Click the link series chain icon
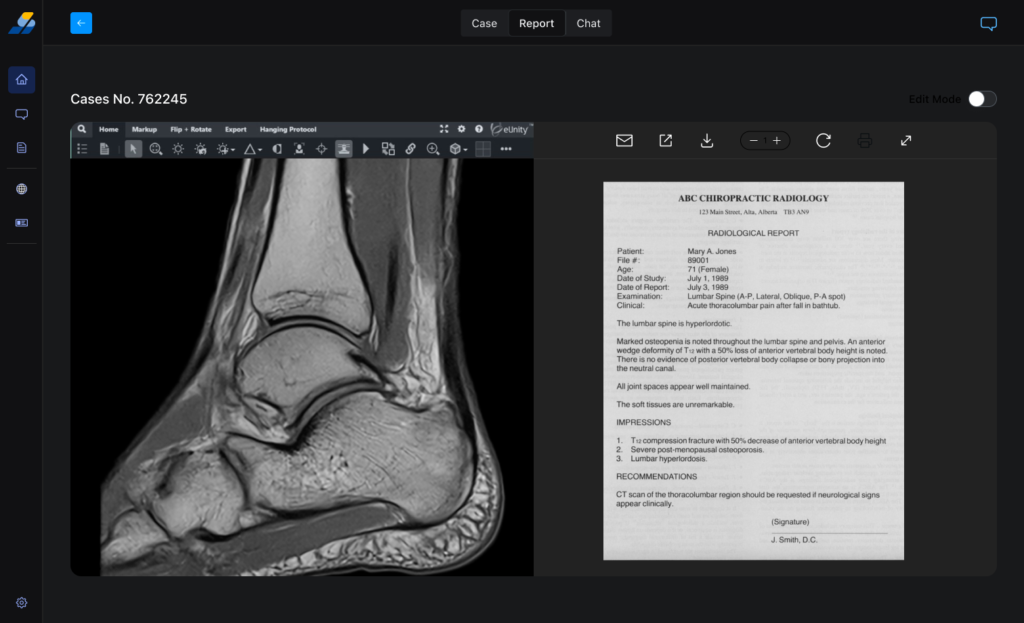The height and width of the screenshot is (623, 1024). [410, 149]
